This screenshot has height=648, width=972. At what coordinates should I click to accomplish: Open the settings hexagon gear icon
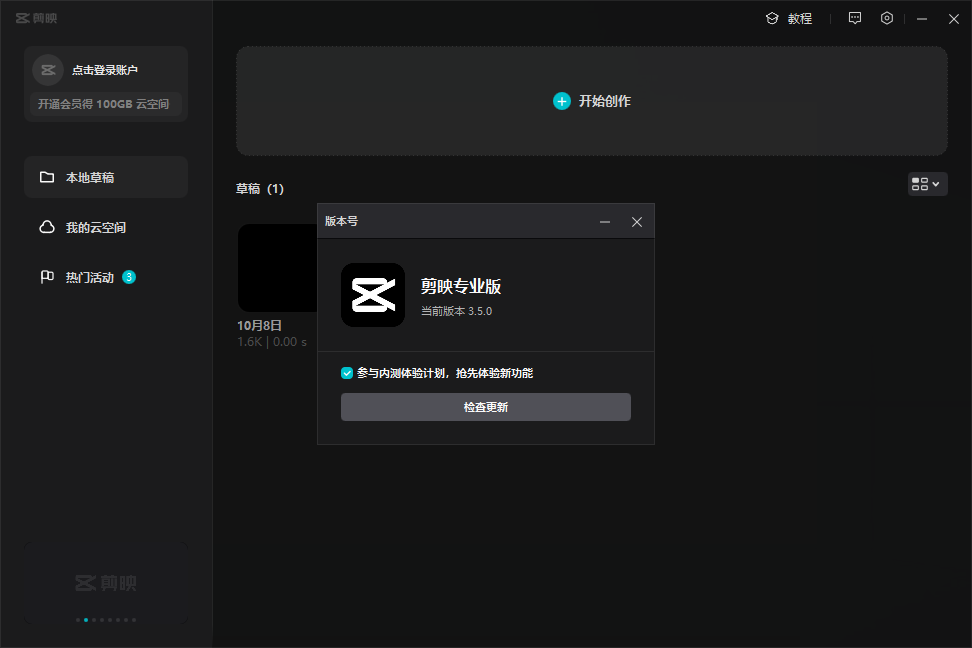coord(887,18)
